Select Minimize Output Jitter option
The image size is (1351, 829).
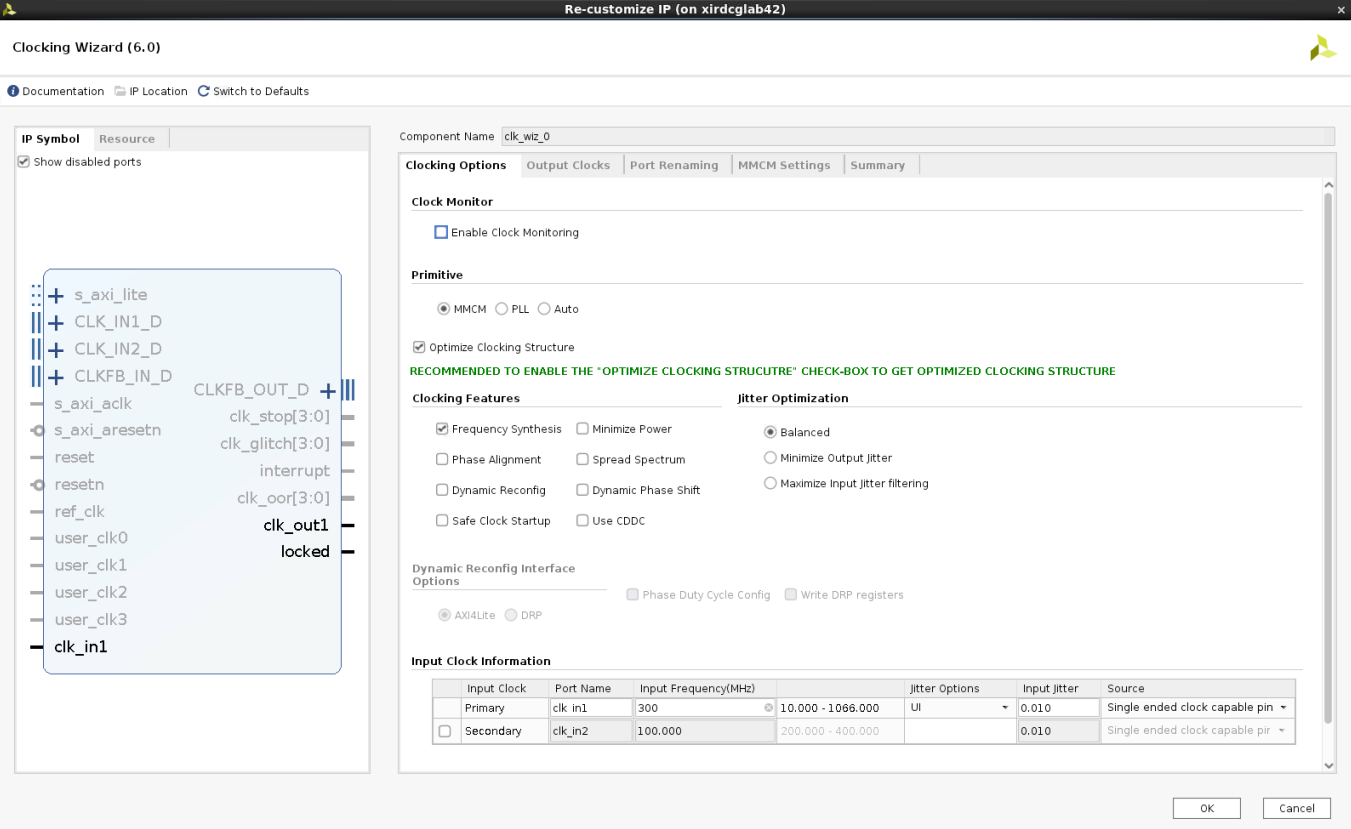click(x=770, y=458)
